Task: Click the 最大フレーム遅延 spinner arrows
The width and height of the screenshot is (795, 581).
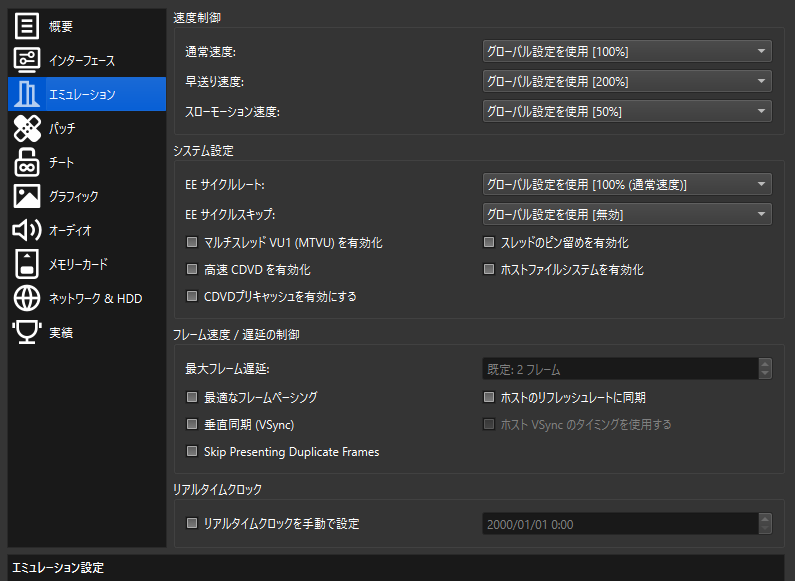Action: [x=765, y=369]
